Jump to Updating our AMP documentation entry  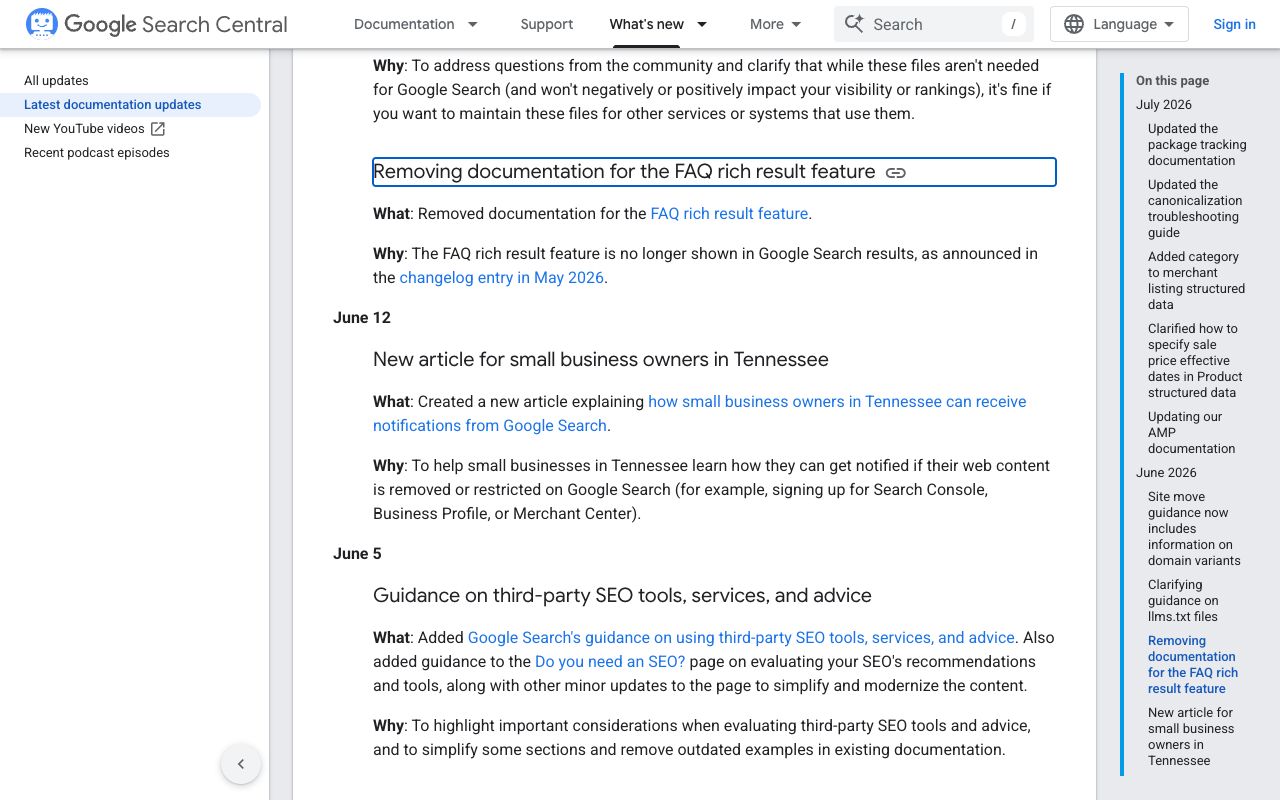pyautogui.click(x=1191, y=432)
